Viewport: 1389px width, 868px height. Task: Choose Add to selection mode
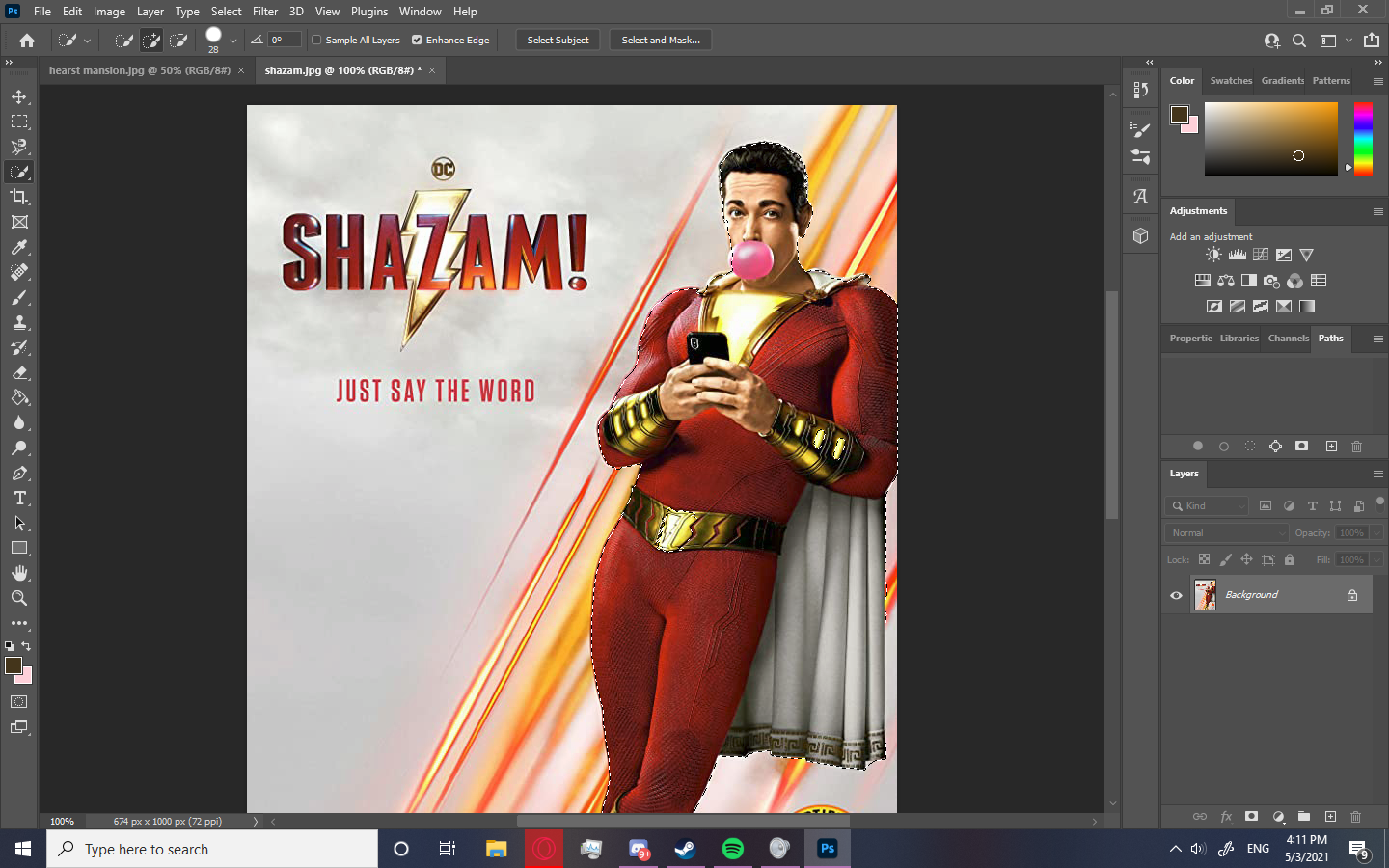pos(151,41)
